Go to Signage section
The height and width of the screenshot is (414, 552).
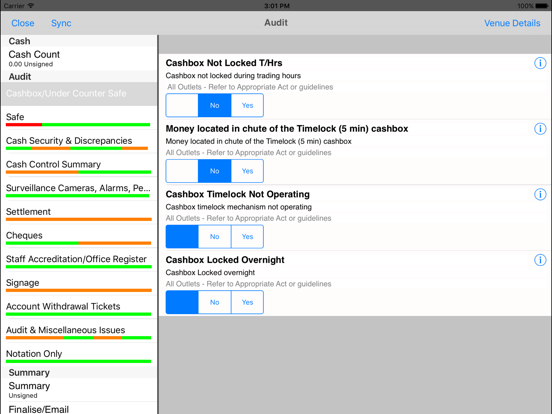click(79, 284)
